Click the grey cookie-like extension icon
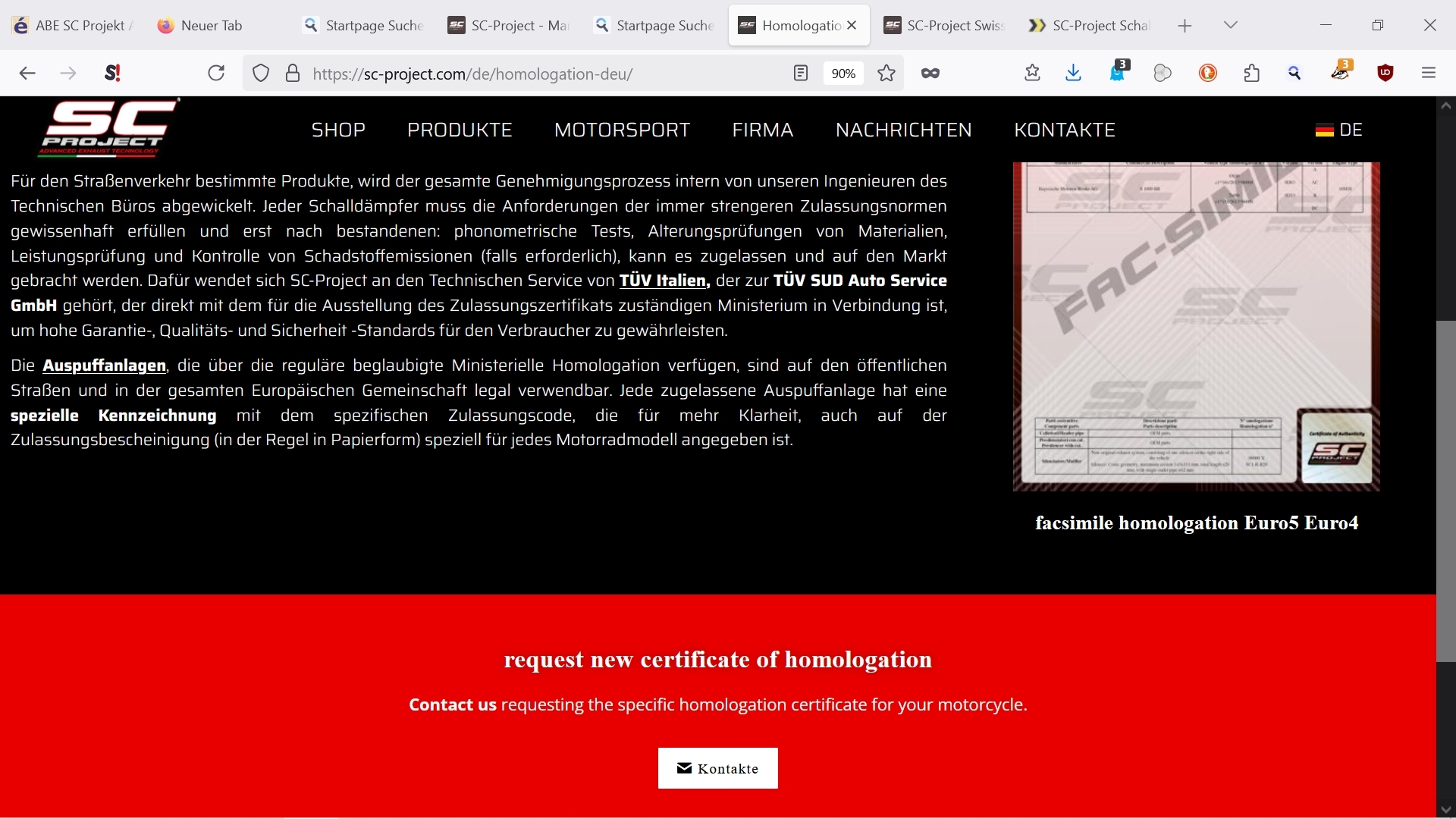The image size is (1456, 819). point(1163,74)
